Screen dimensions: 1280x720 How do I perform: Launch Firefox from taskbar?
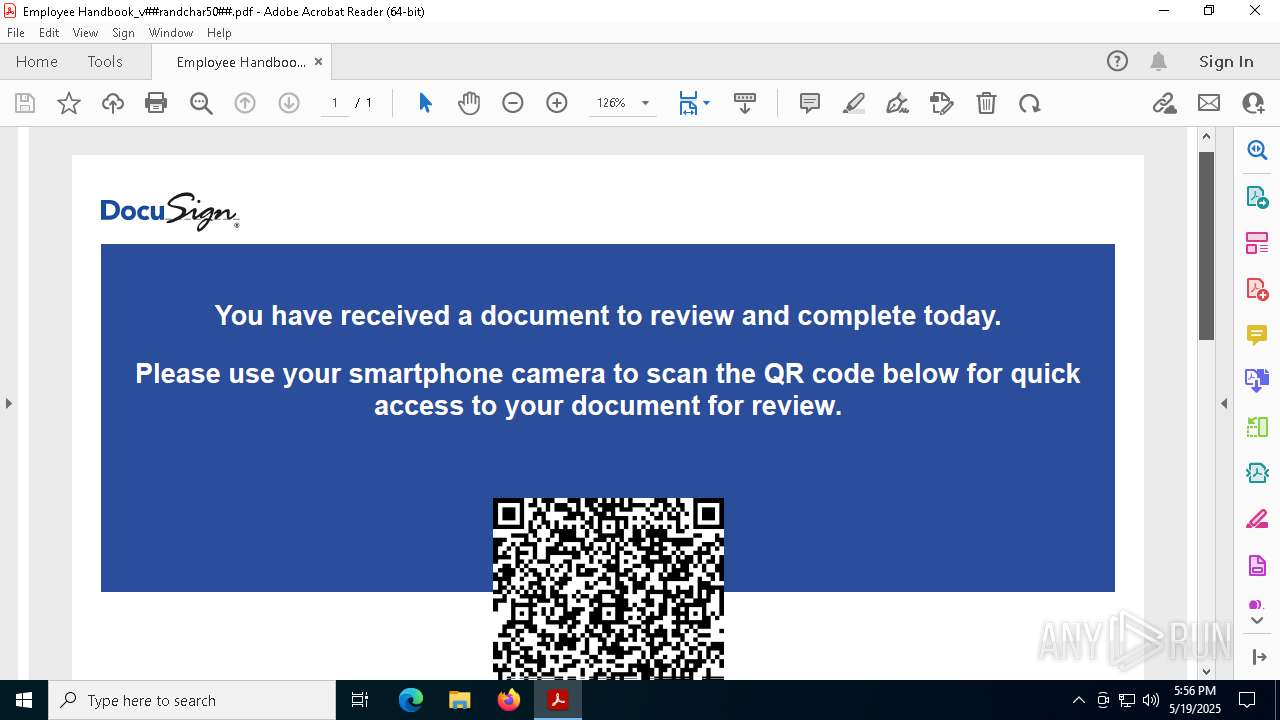(x=509, y=700)
